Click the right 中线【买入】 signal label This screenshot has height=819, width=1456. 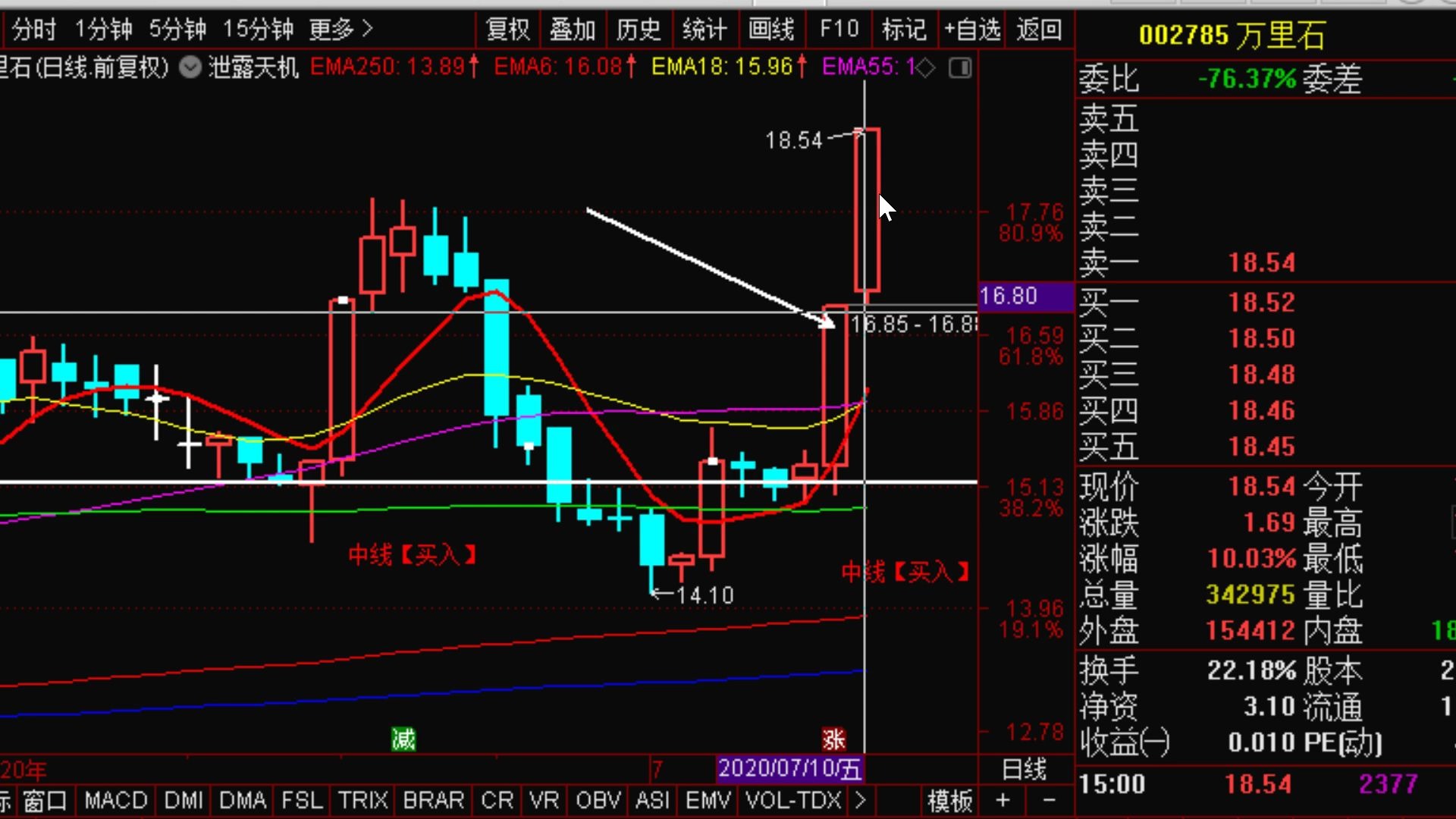(907, 572)
